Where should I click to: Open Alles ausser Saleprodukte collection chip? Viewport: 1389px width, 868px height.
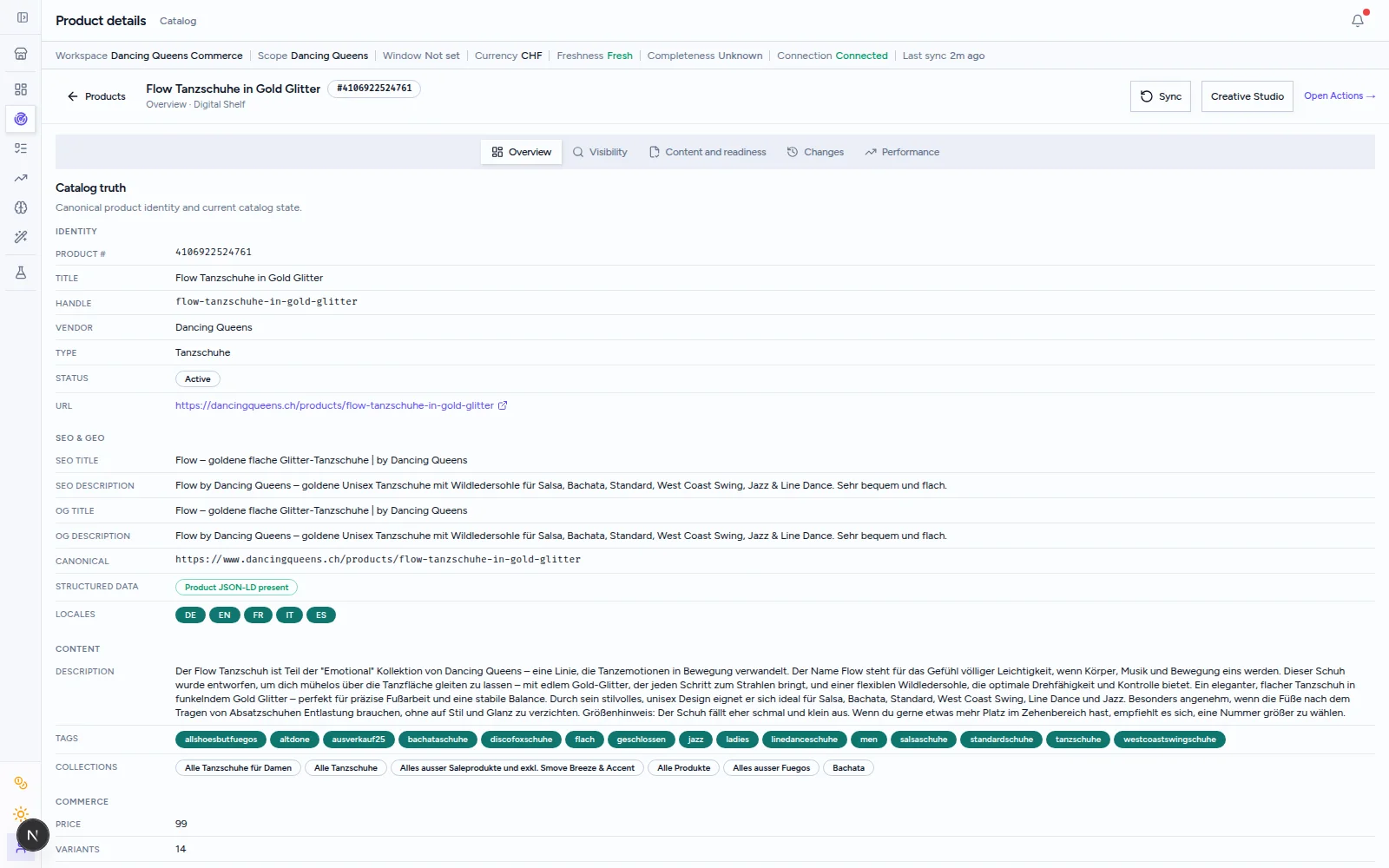click(x=517, y=768)
